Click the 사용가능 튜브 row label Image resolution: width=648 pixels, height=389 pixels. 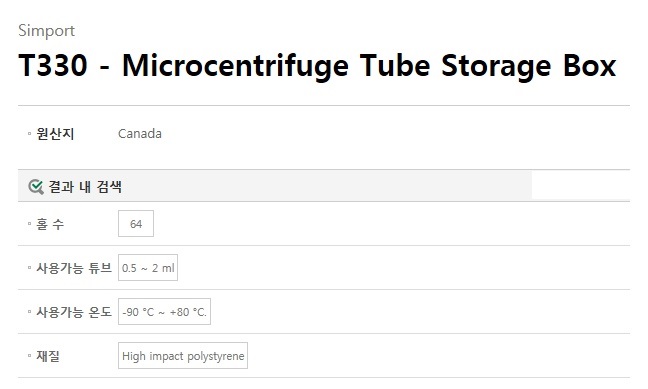coord(74,268)
